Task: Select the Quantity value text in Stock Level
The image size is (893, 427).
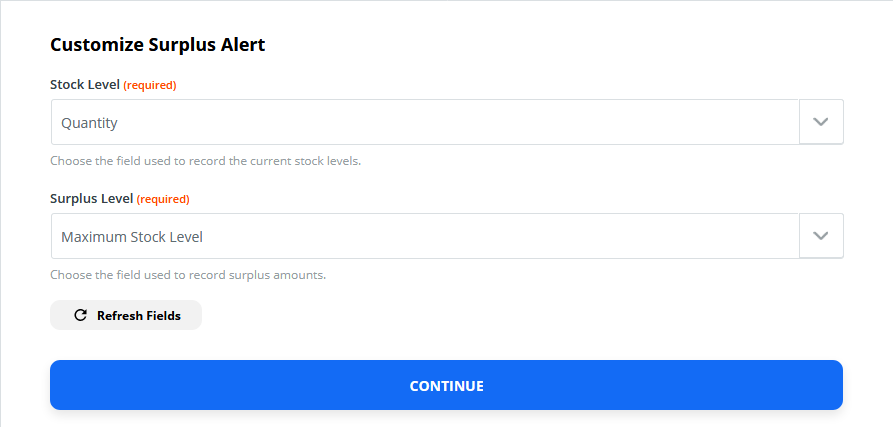Action: [89, 123]
